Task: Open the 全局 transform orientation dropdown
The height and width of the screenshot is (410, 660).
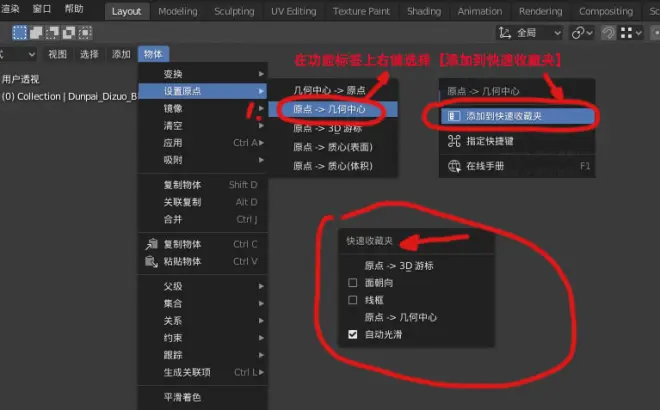Action: pyautogui.click(x=530, y=33)
